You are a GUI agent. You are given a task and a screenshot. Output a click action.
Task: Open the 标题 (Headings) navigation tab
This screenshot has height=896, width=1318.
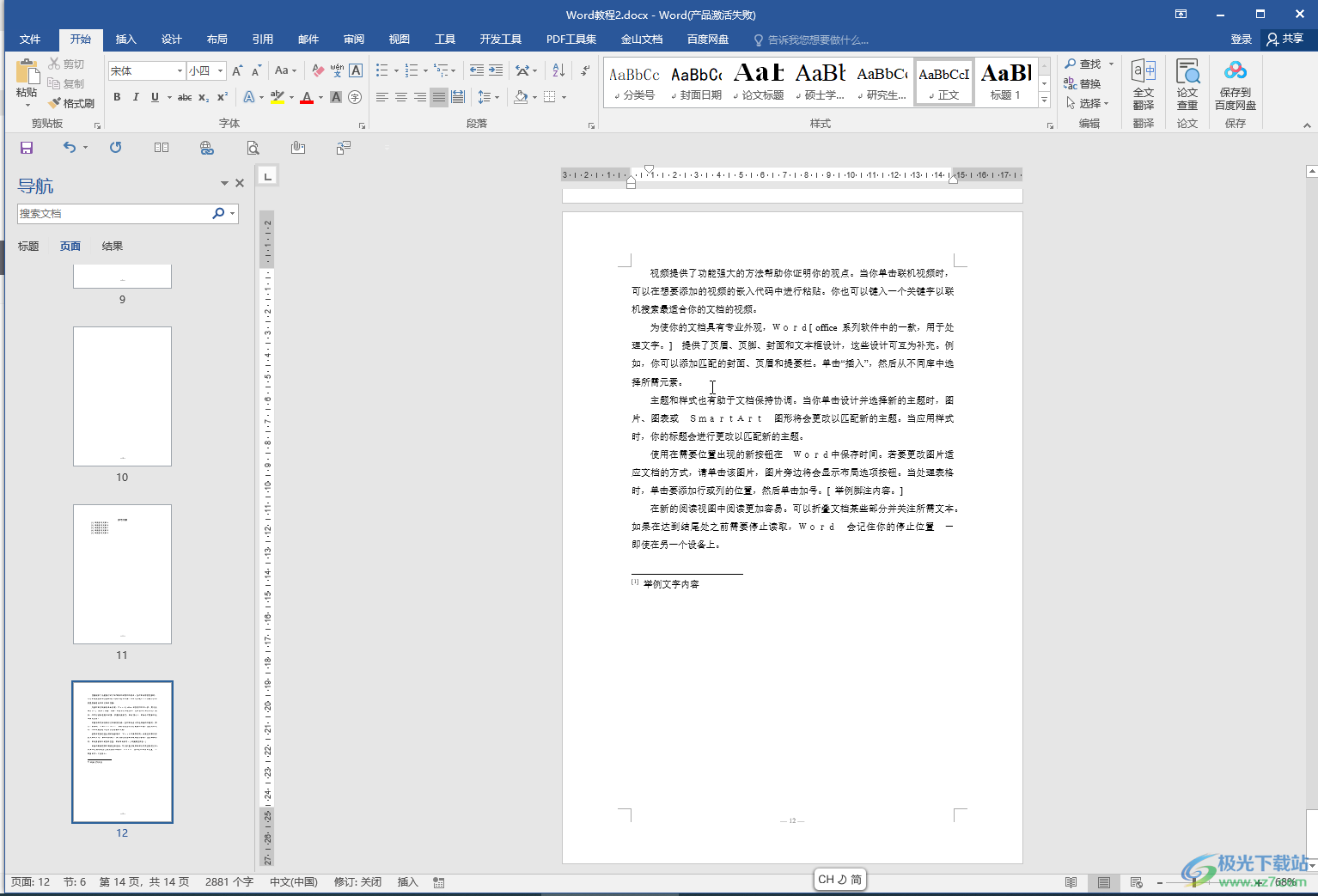28,247
